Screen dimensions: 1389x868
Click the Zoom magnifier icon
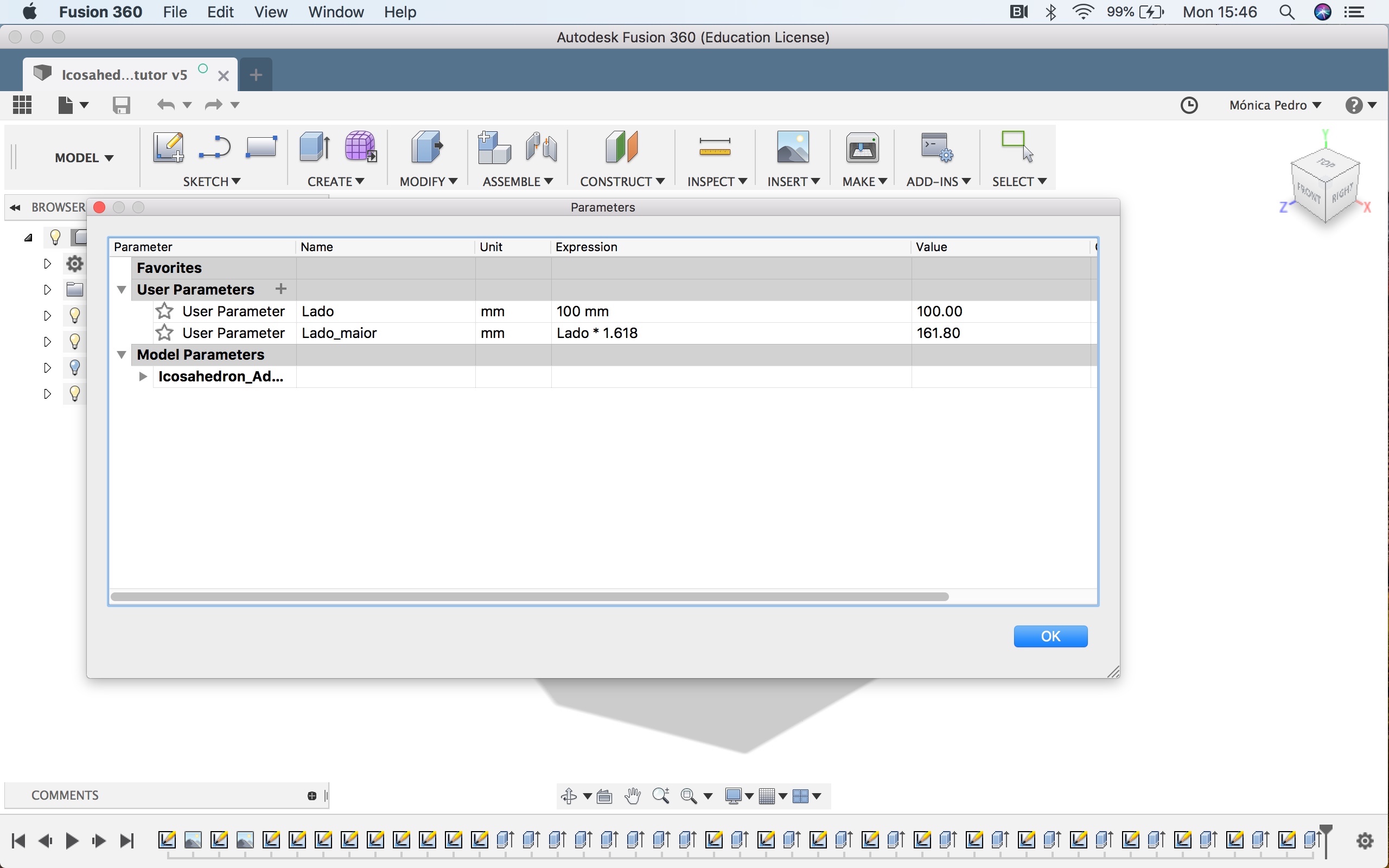pyautogui.click(x=661, y=796)
